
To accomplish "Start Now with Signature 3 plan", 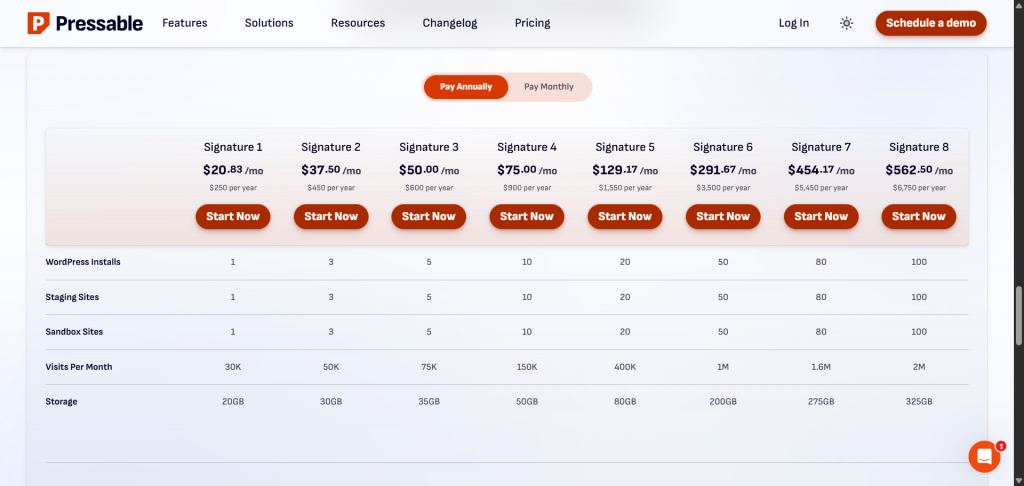I will click(x=429, y=216).
